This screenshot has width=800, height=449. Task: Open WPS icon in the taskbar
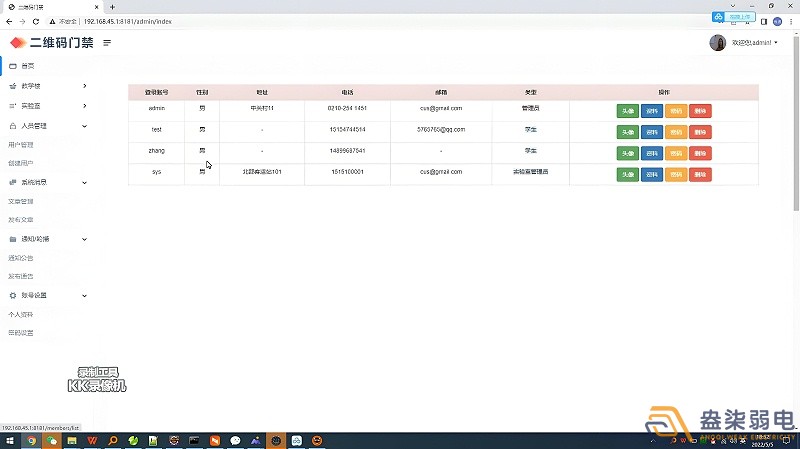click(x=93, y=440)
